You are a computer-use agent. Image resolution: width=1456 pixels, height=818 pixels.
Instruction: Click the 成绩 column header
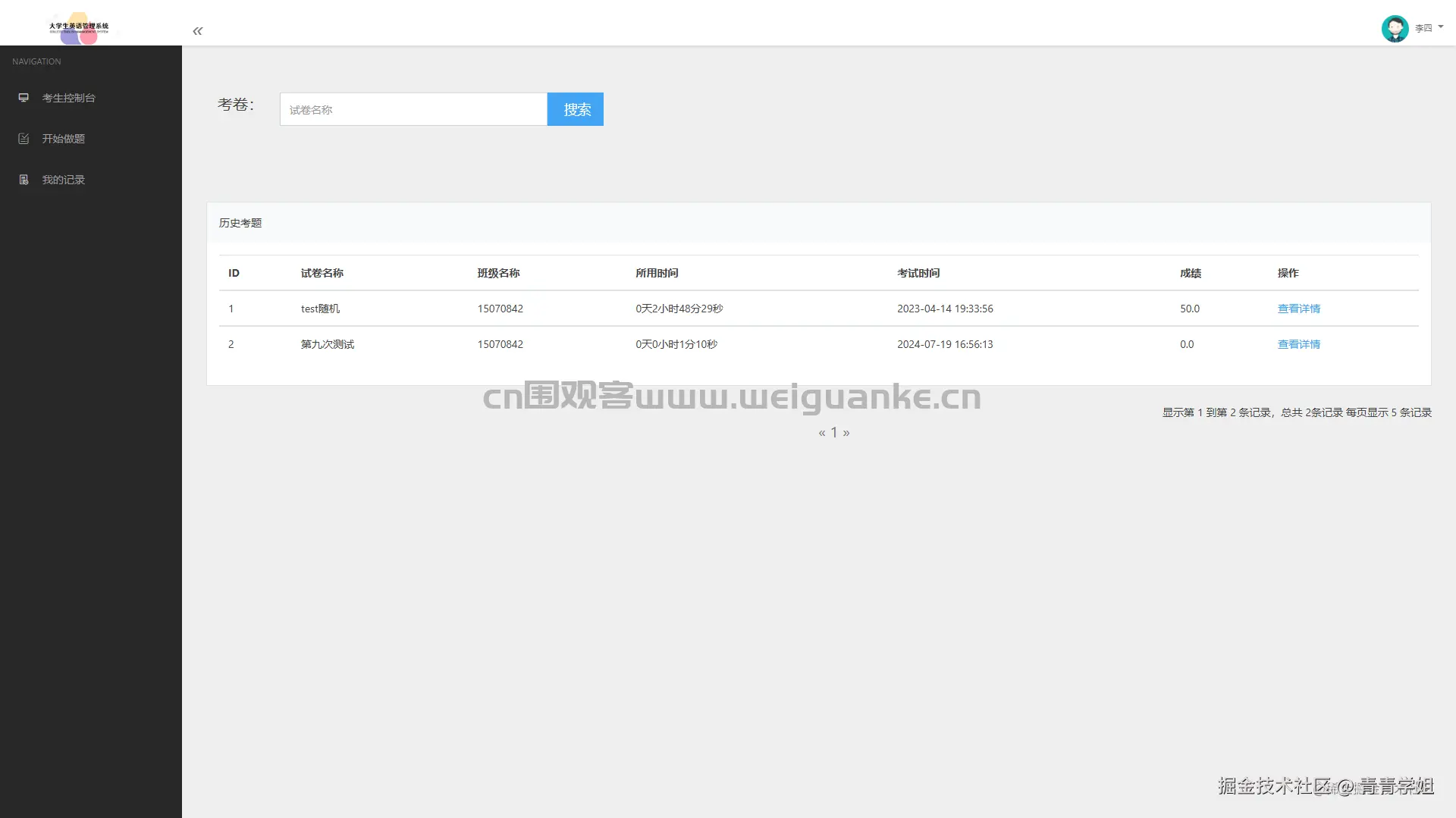tap(1190, 273)
